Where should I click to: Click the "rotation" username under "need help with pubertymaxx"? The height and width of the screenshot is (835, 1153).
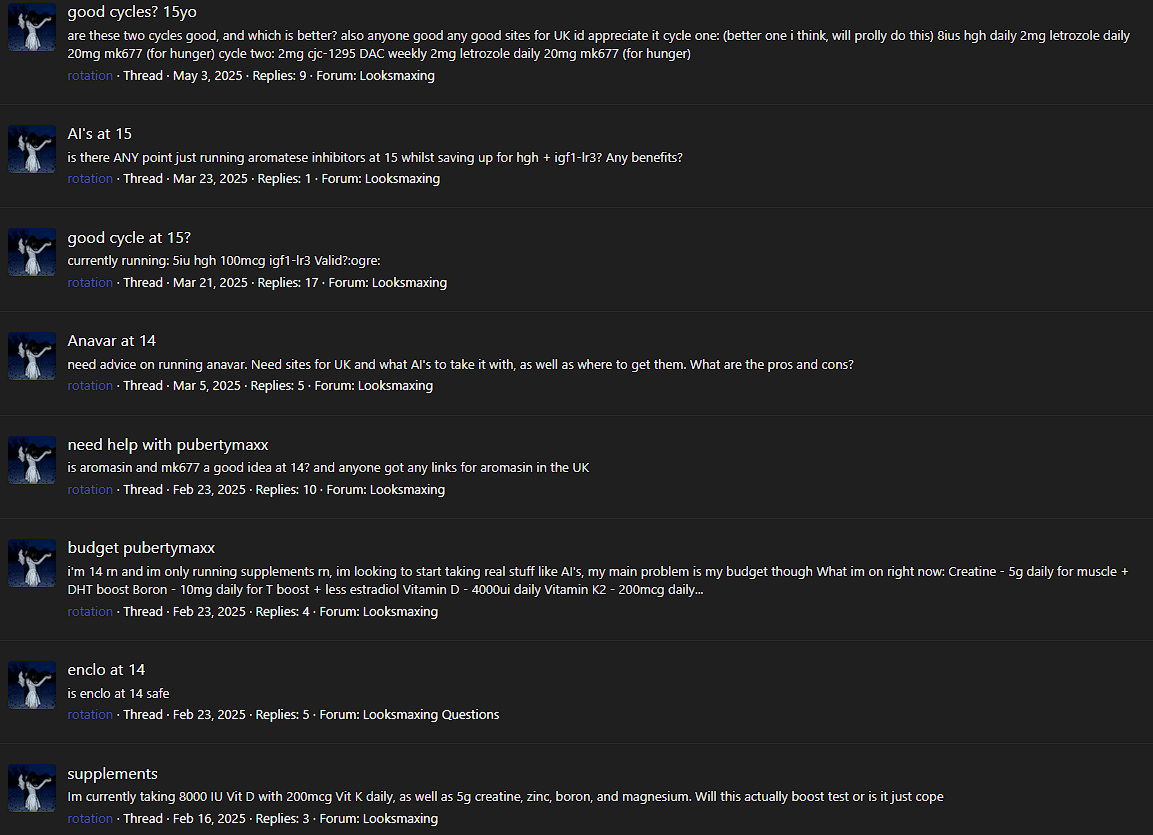[90, 490]
